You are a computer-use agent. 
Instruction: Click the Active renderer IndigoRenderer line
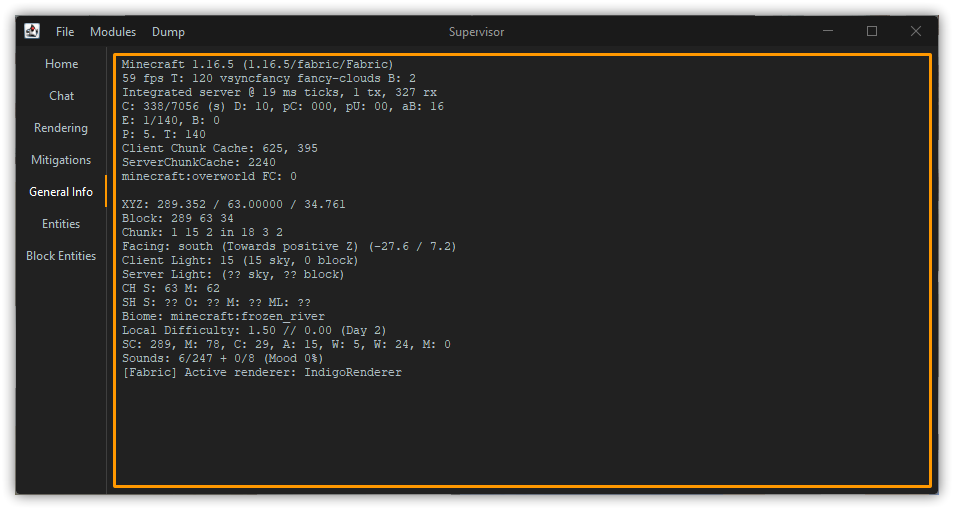[261, 372]
